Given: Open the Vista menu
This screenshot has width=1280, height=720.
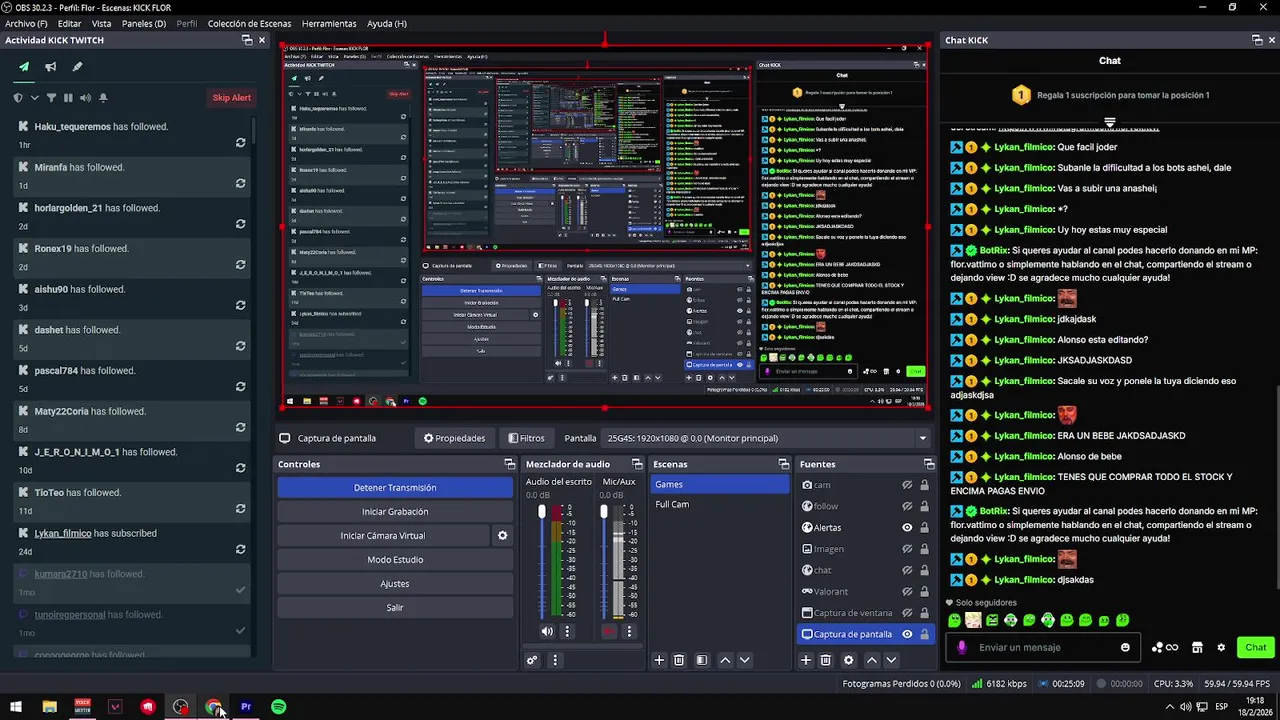Looking at the screenshot, I should point(101,23).
